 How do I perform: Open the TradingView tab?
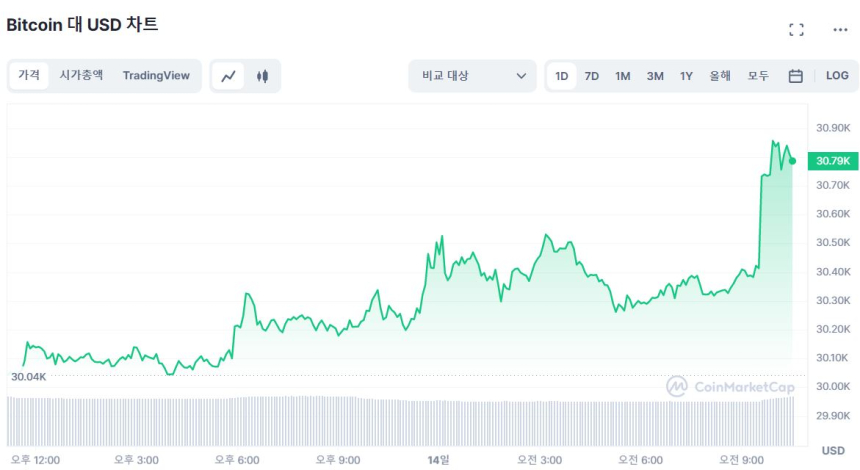(x=156, y=75)
